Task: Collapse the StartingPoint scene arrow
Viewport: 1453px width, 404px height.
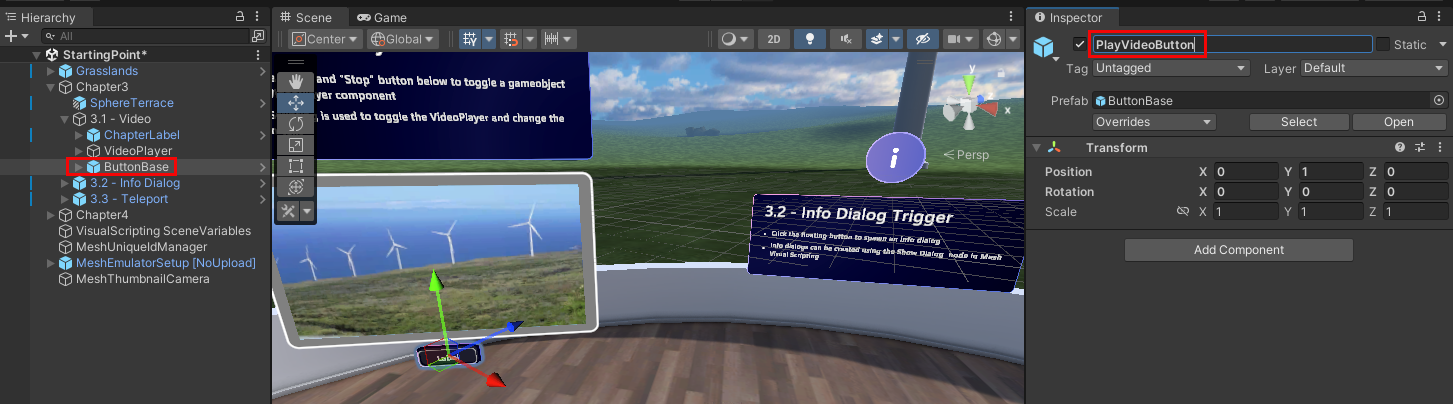Action: [x=37, y=54]
